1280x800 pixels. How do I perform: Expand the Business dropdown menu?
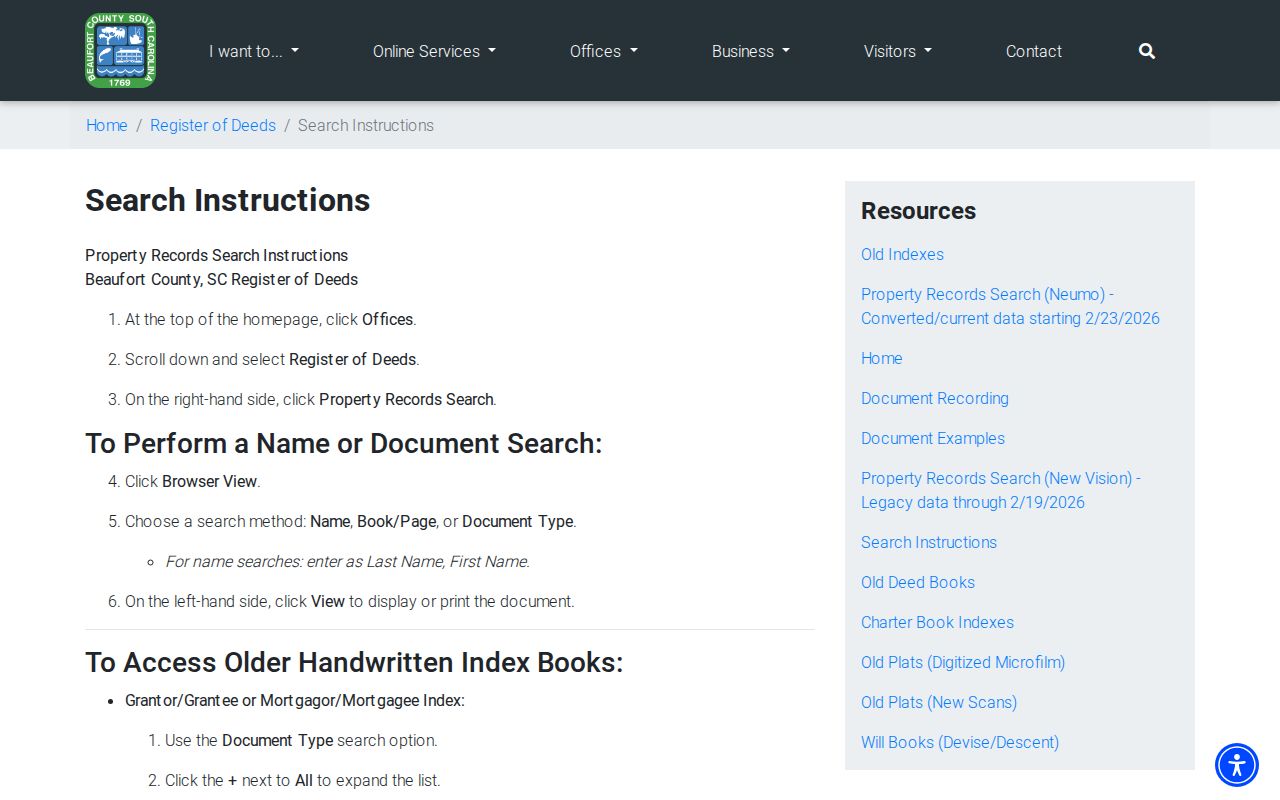(751, 51)
